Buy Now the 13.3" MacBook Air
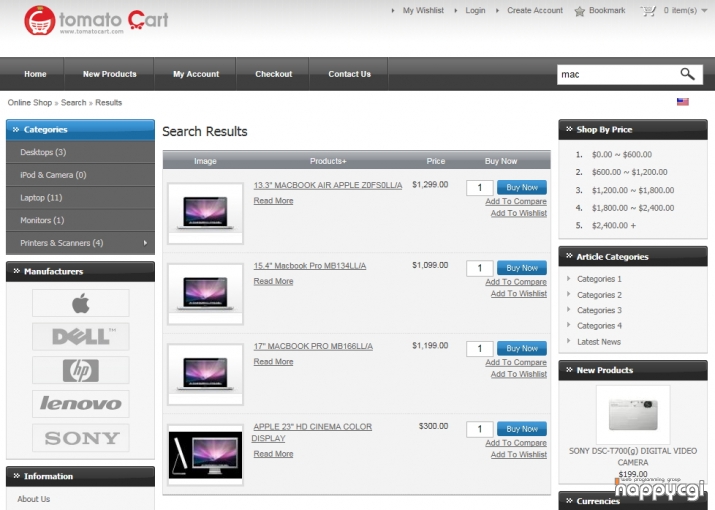This screenshot has width=715, height=510. pos(522,187)
